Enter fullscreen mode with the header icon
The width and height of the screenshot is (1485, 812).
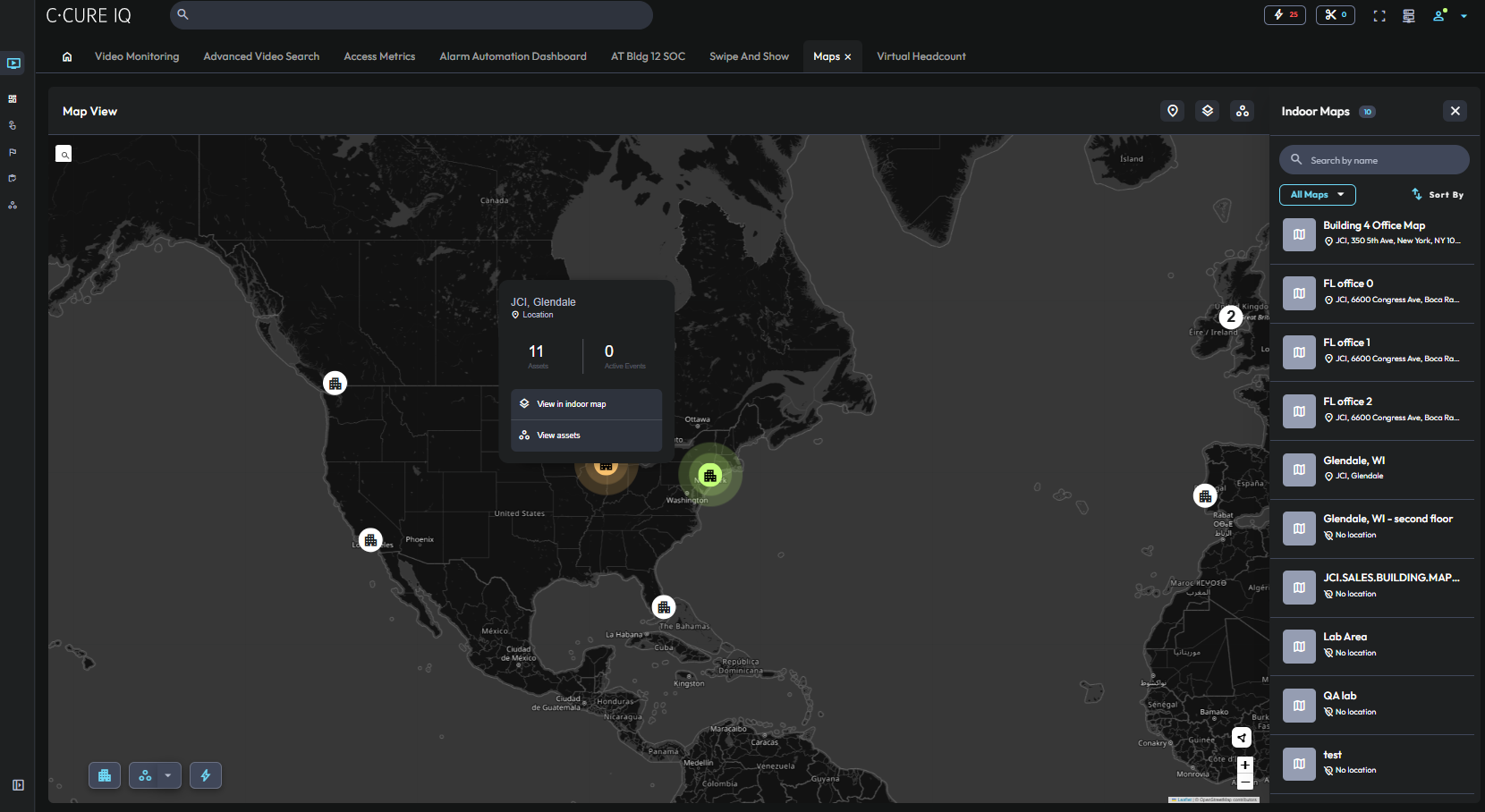(1379, 16)
